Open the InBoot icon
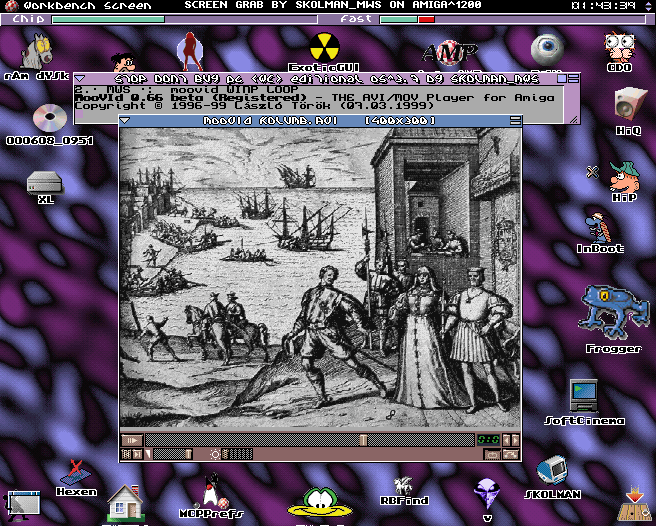656x526 pixels. [600, 233]
